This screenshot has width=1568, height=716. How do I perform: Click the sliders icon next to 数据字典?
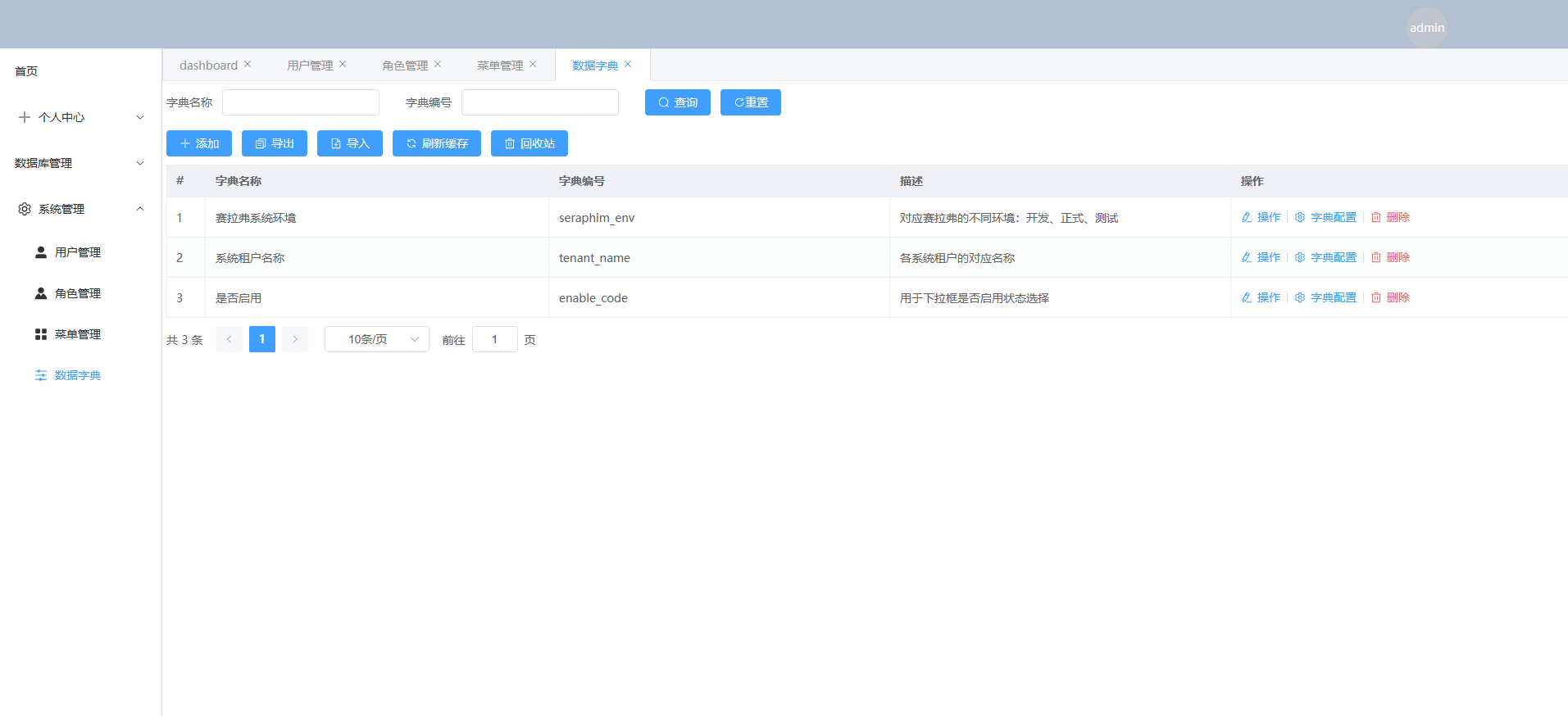41,375
